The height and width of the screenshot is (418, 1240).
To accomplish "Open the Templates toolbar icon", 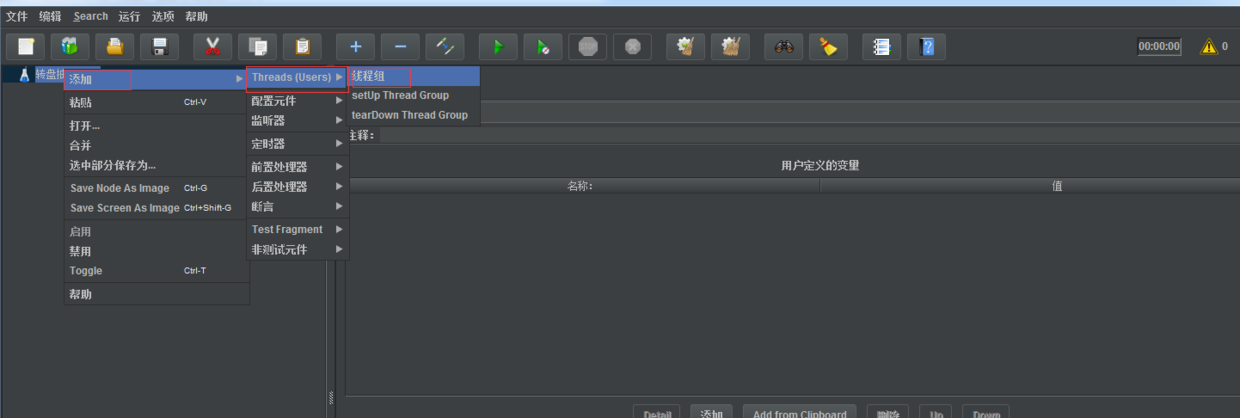I will (70, 46).
